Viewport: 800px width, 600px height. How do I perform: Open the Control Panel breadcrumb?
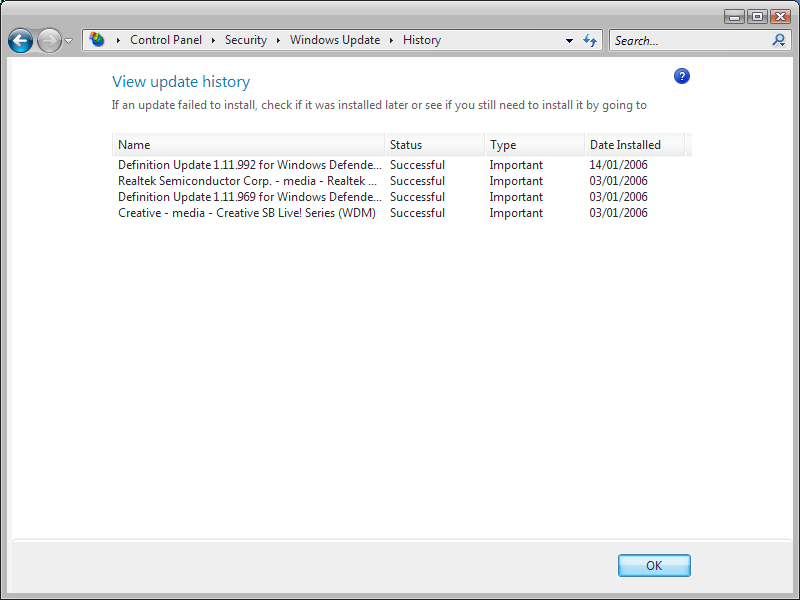click(166, 40)
